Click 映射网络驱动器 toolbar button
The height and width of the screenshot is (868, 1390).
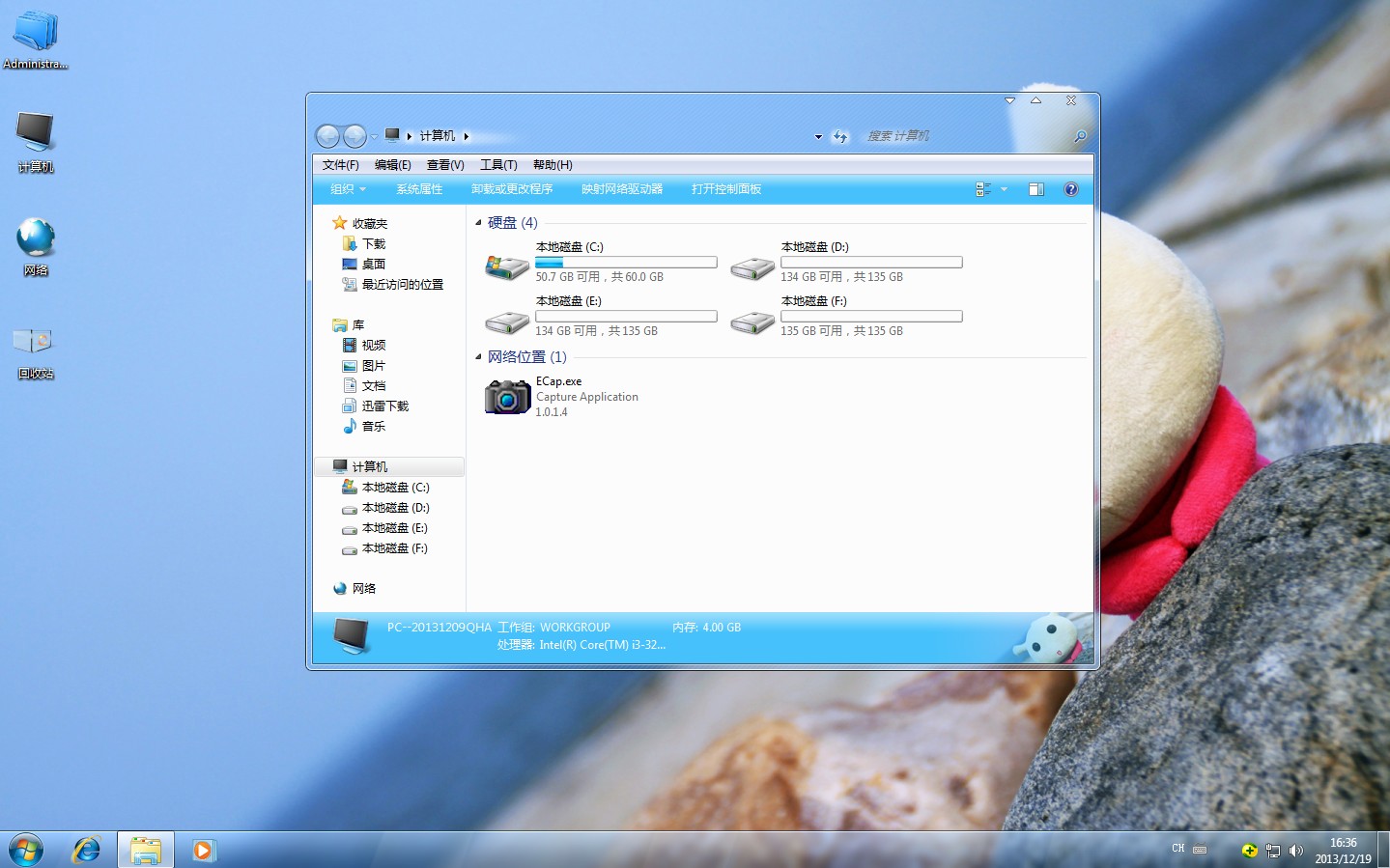click(622, 189)
